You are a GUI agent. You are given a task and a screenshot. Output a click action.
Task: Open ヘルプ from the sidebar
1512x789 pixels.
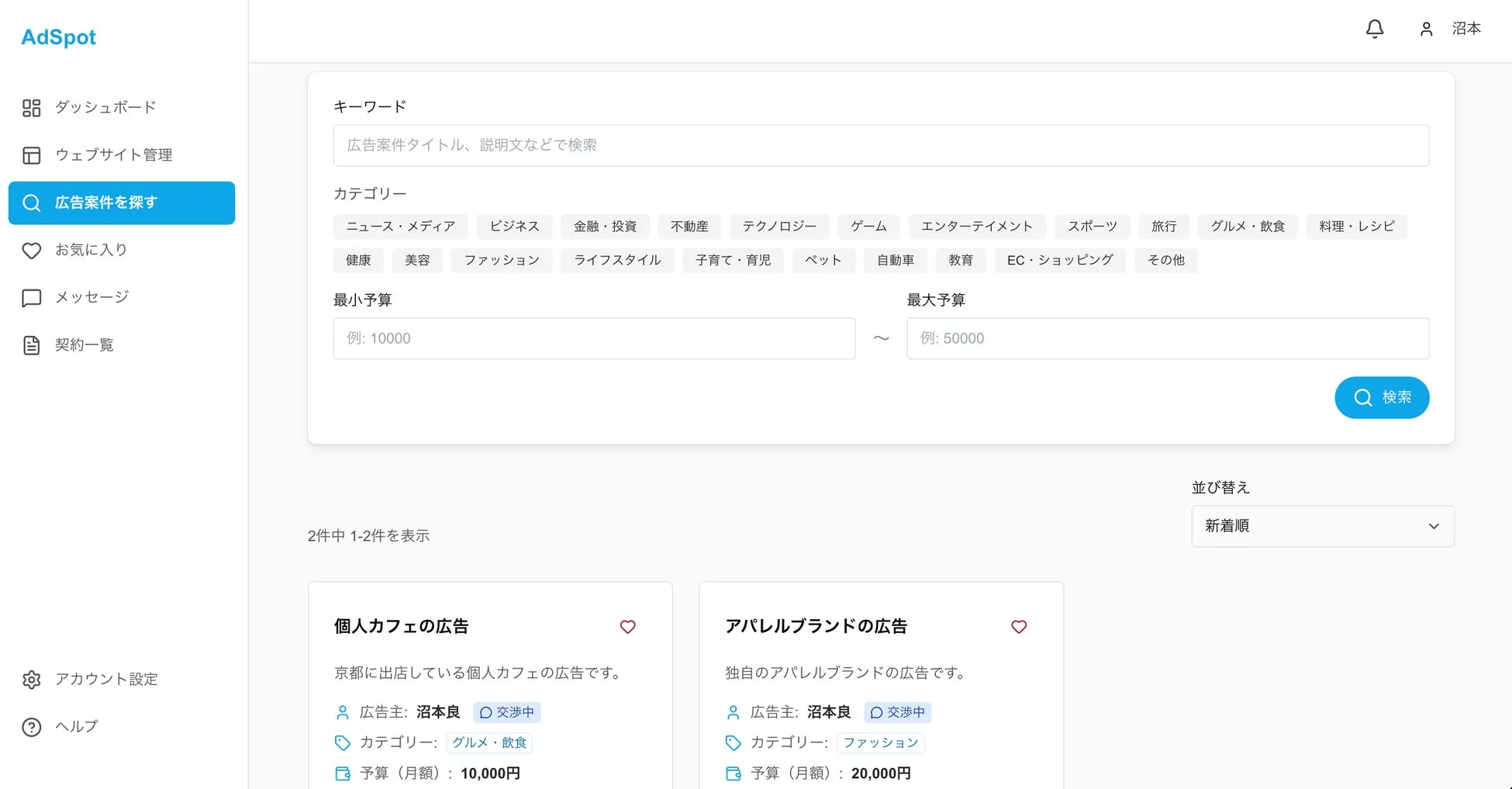click(x=76, y=727)
